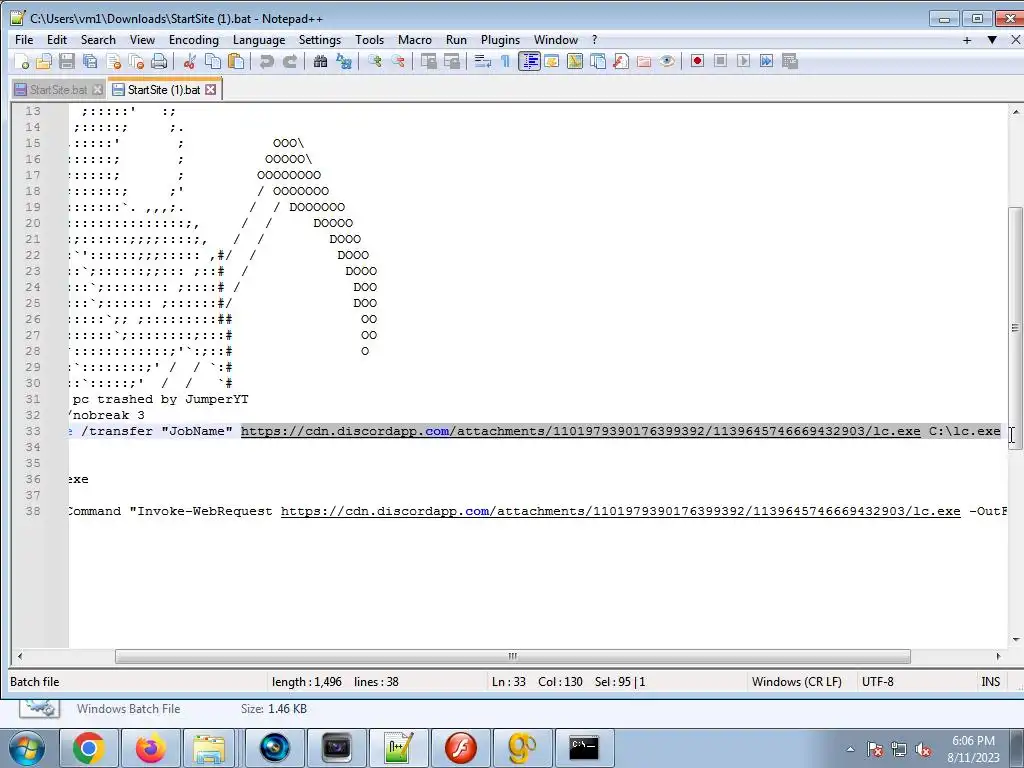Open the Command Prompt taskbar icon
This screenshot has width=1024, height=768.
pos(583,748)
